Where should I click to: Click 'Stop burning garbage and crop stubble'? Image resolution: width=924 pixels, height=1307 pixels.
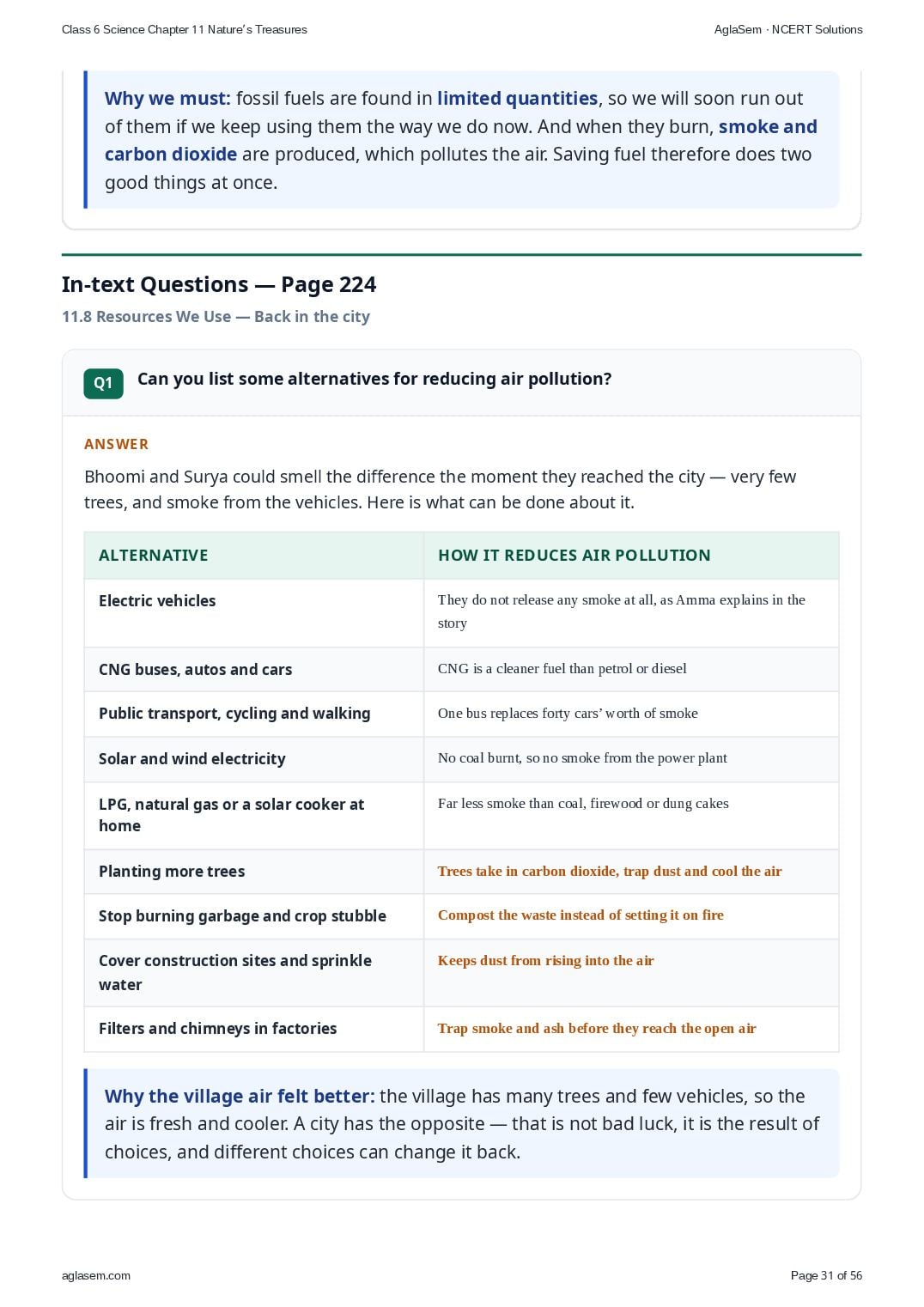(242, 916)
